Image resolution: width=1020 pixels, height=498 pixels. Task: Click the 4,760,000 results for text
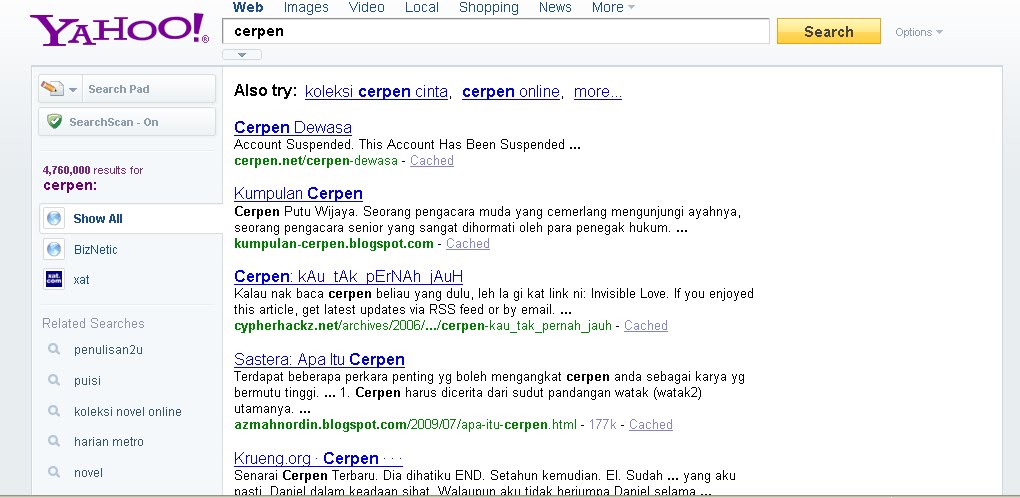coord(92,170)
